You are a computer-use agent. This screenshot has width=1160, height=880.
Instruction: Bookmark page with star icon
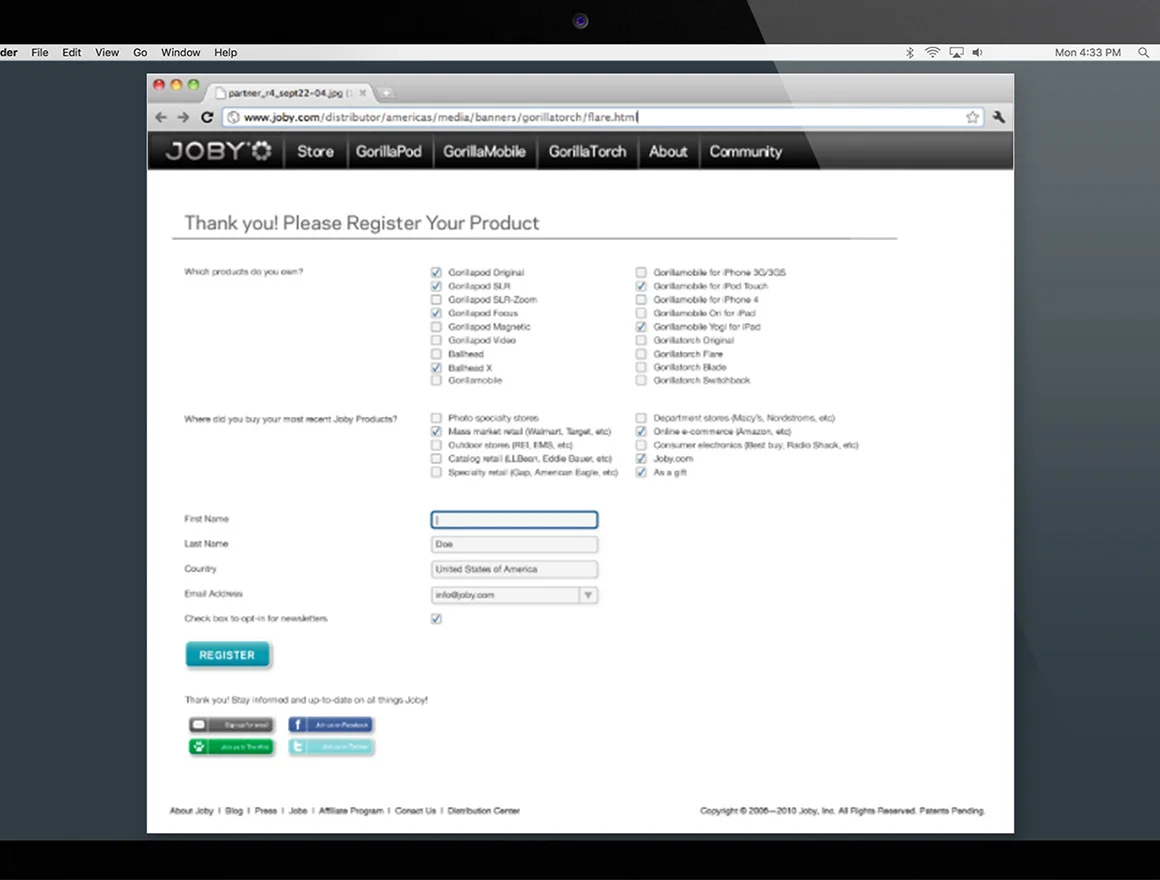tap(972, 117)
